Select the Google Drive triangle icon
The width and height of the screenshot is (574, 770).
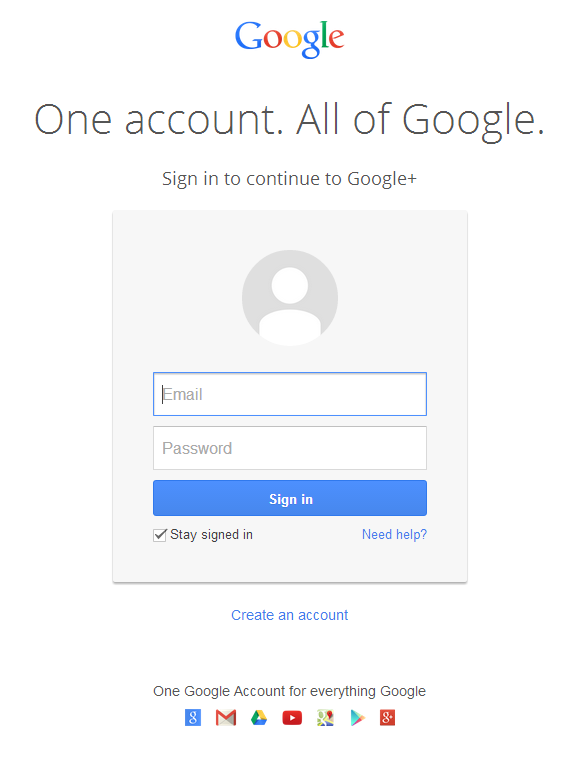click(259, 717)
